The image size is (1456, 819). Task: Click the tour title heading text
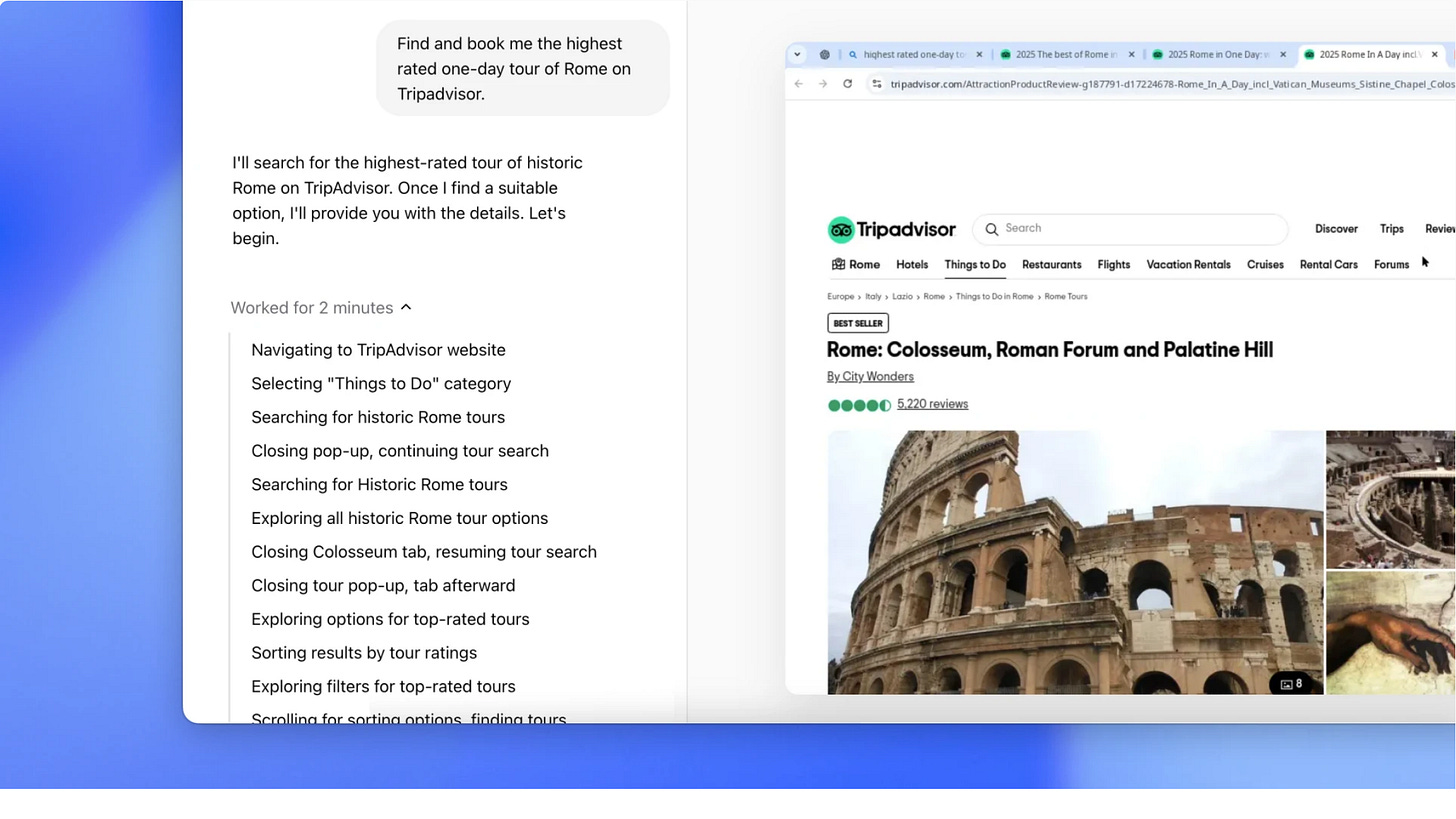[1049, 350]
